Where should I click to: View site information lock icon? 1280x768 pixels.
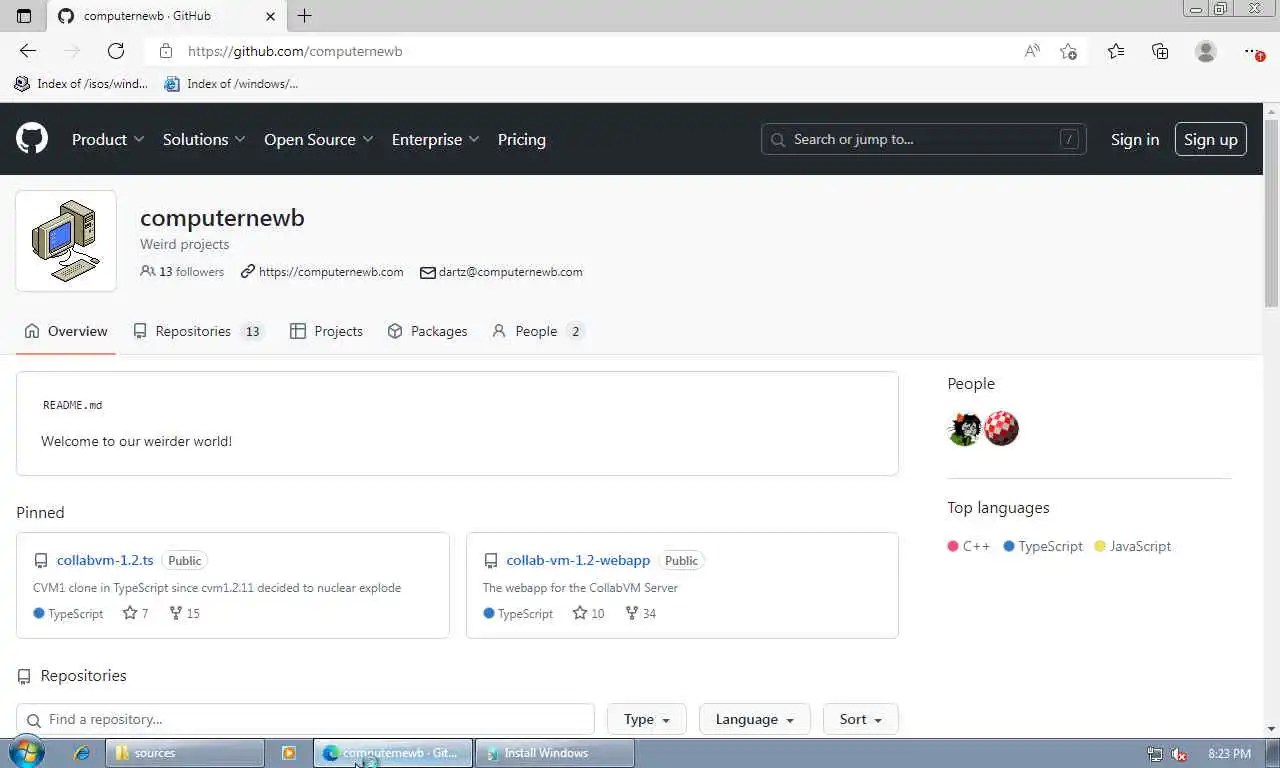(166, 51)
